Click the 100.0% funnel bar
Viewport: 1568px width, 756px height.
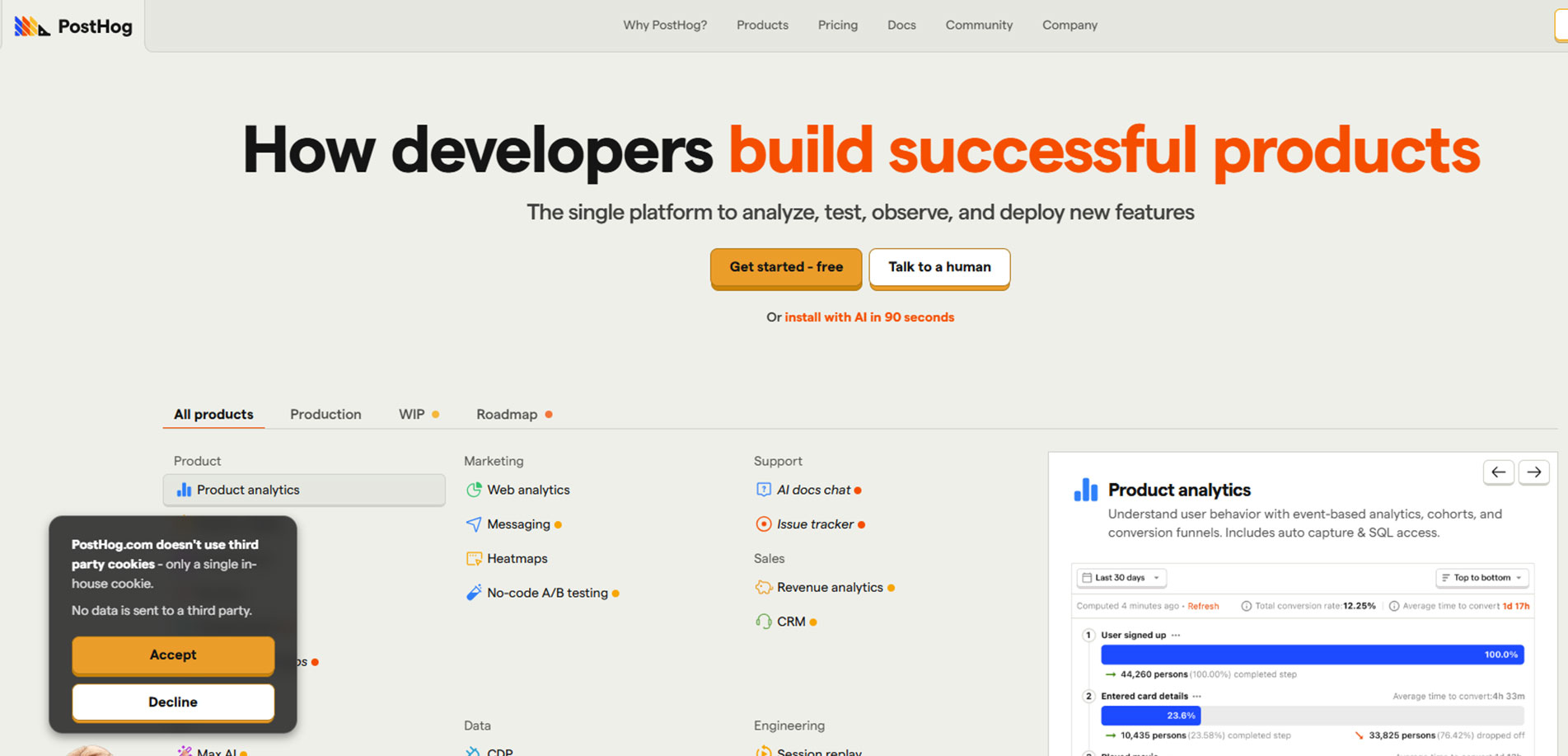click(1313, 655)
